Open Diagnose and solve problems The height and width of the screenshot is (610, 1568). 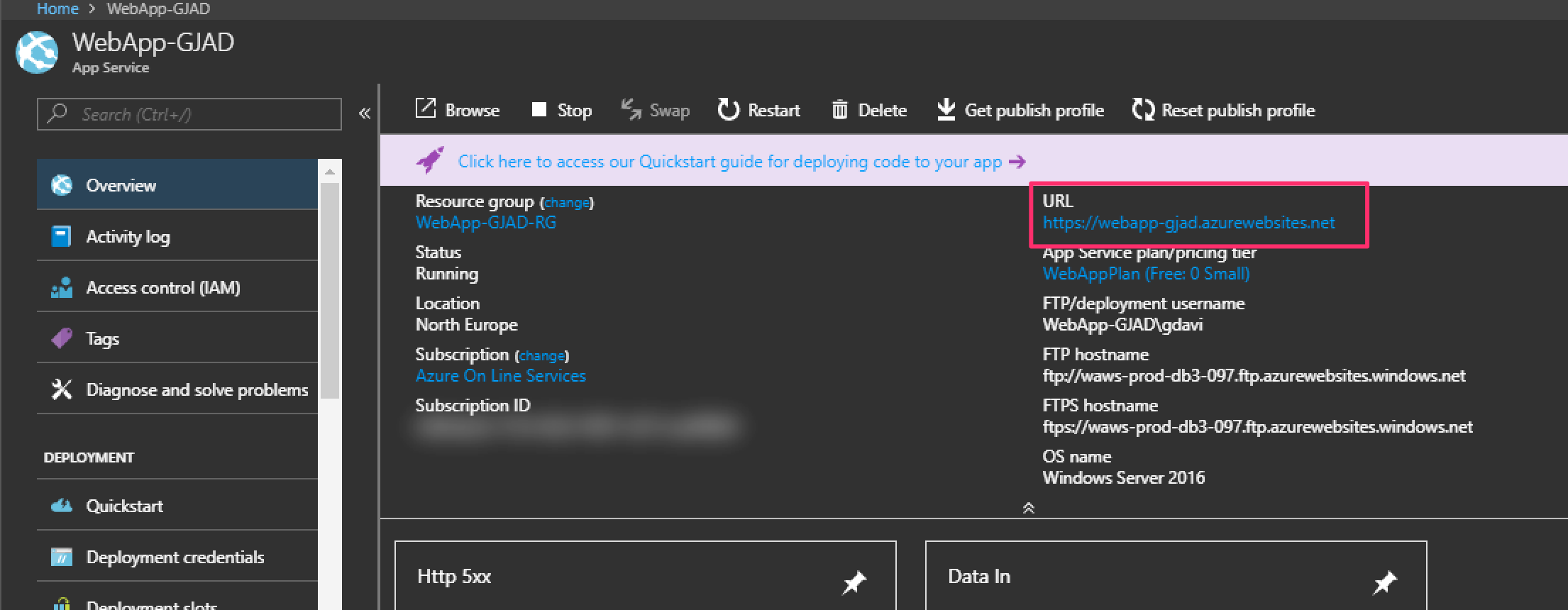tap(177, 389)
